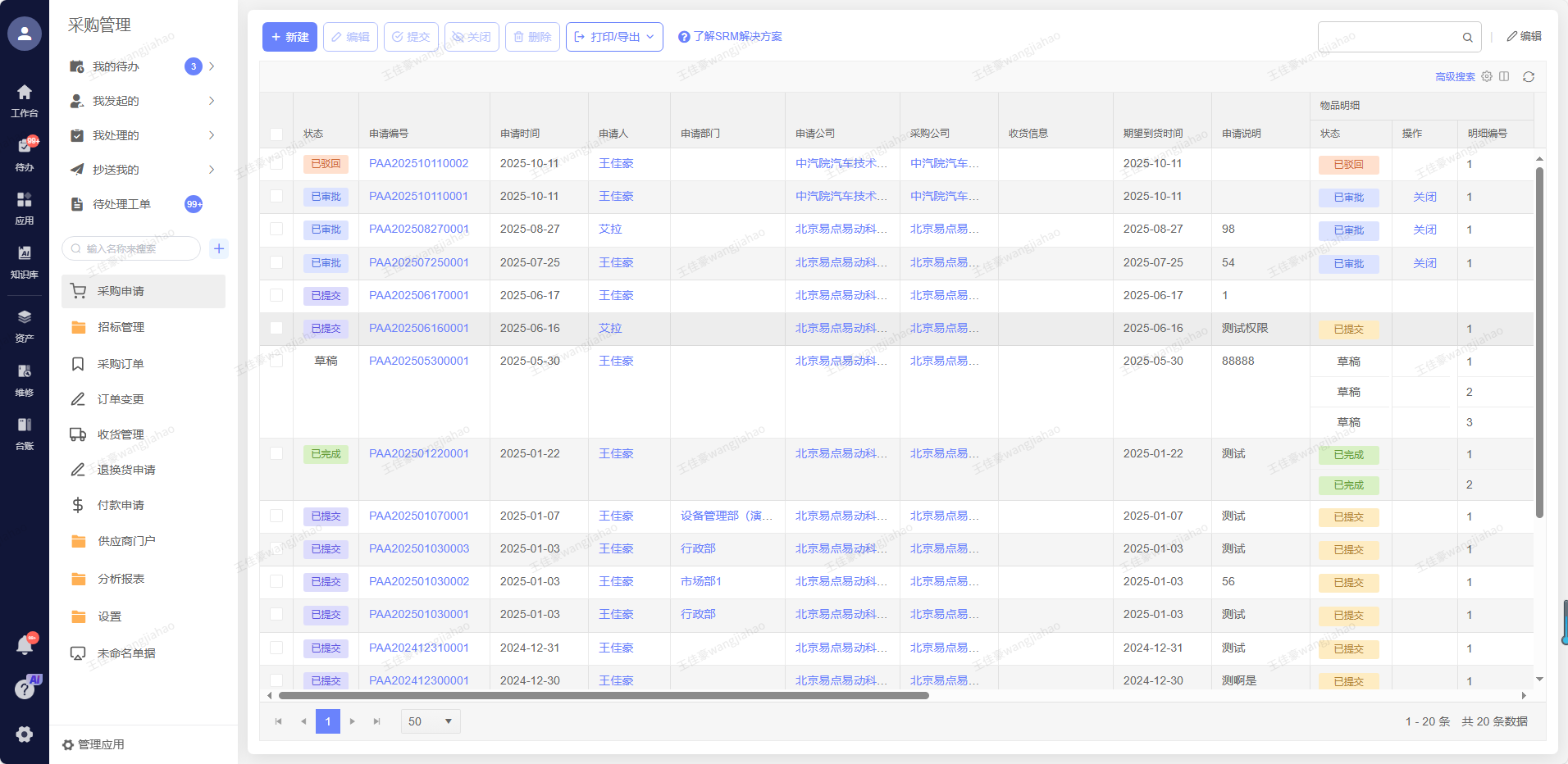Click the magnifier icon in the top search box
This screenshot has height=764, width=1568.
click(x=1467, y=38)
